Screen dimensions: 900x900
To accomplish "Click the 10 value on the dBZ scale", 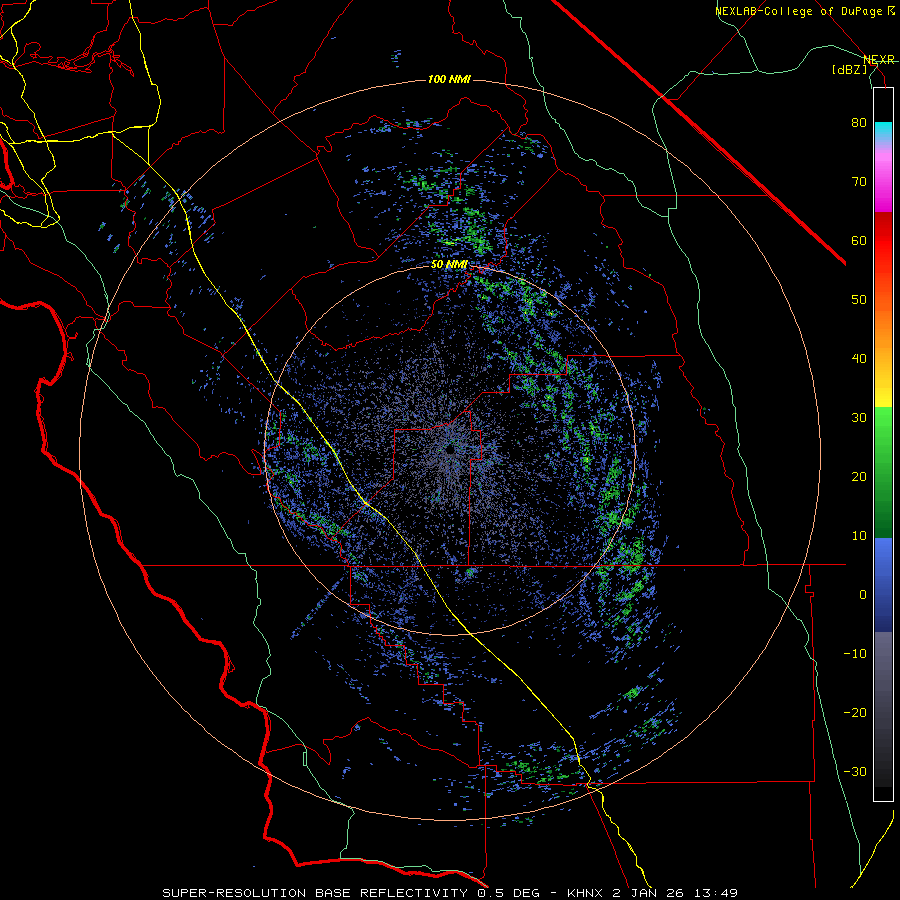I will click(859, 536).
